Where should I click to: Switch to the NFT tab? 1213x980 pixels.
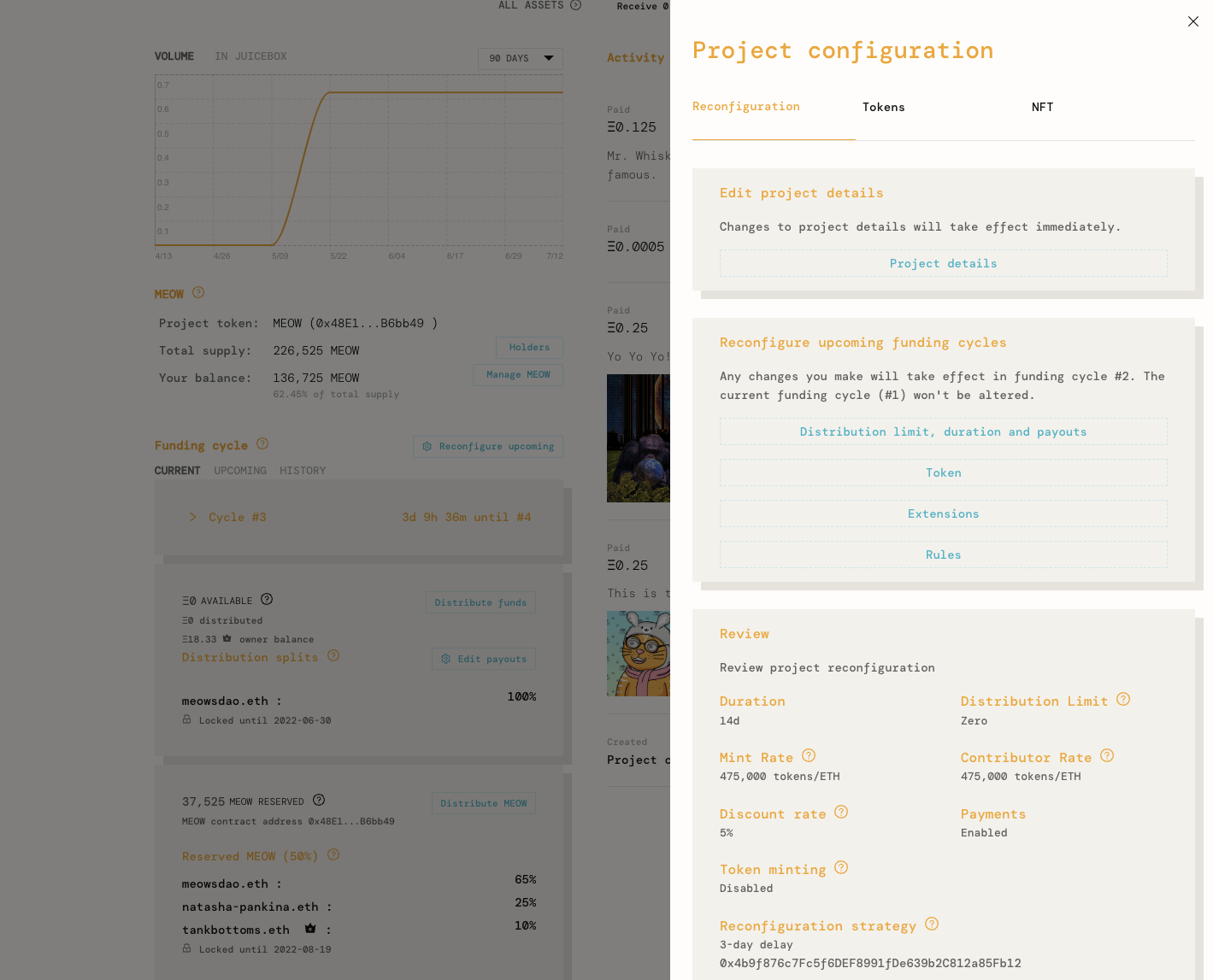tap(1042, 107)
